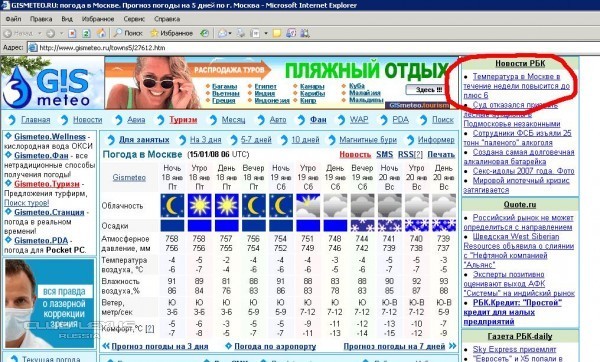This screenshot has width=600, height=362.
Task: Click the Stop loading icon
Action: [72, 33]
